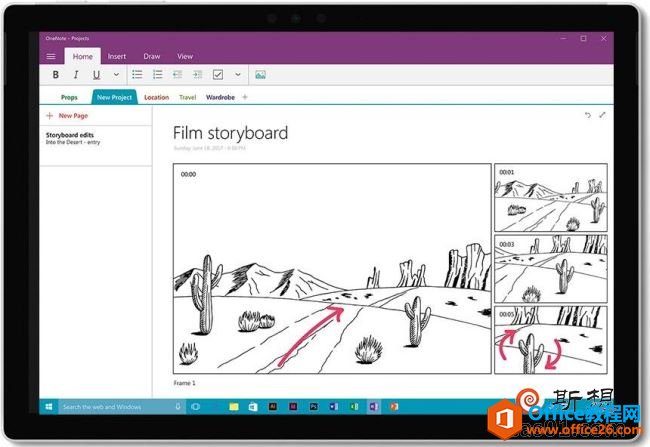Image resolution: width=650 pixels, height=447 pixels.
Task: Launch Excel from the taskbar
Action: click(354, 407)
